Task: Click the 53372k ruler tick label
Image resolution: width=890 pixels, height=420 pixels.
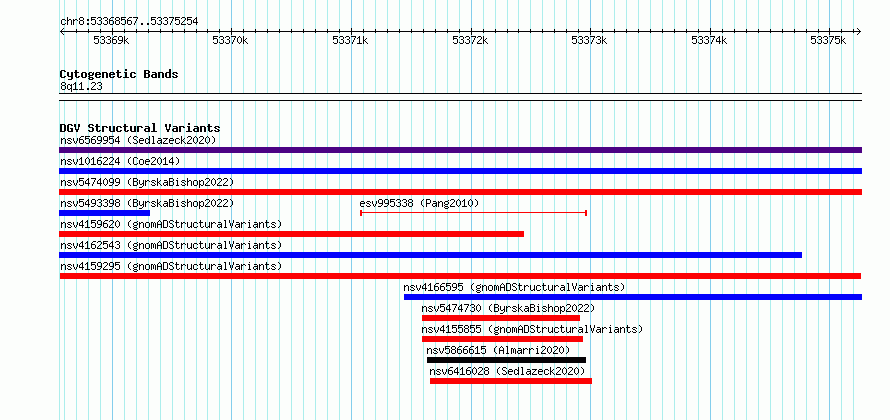Action: point(470,41)
